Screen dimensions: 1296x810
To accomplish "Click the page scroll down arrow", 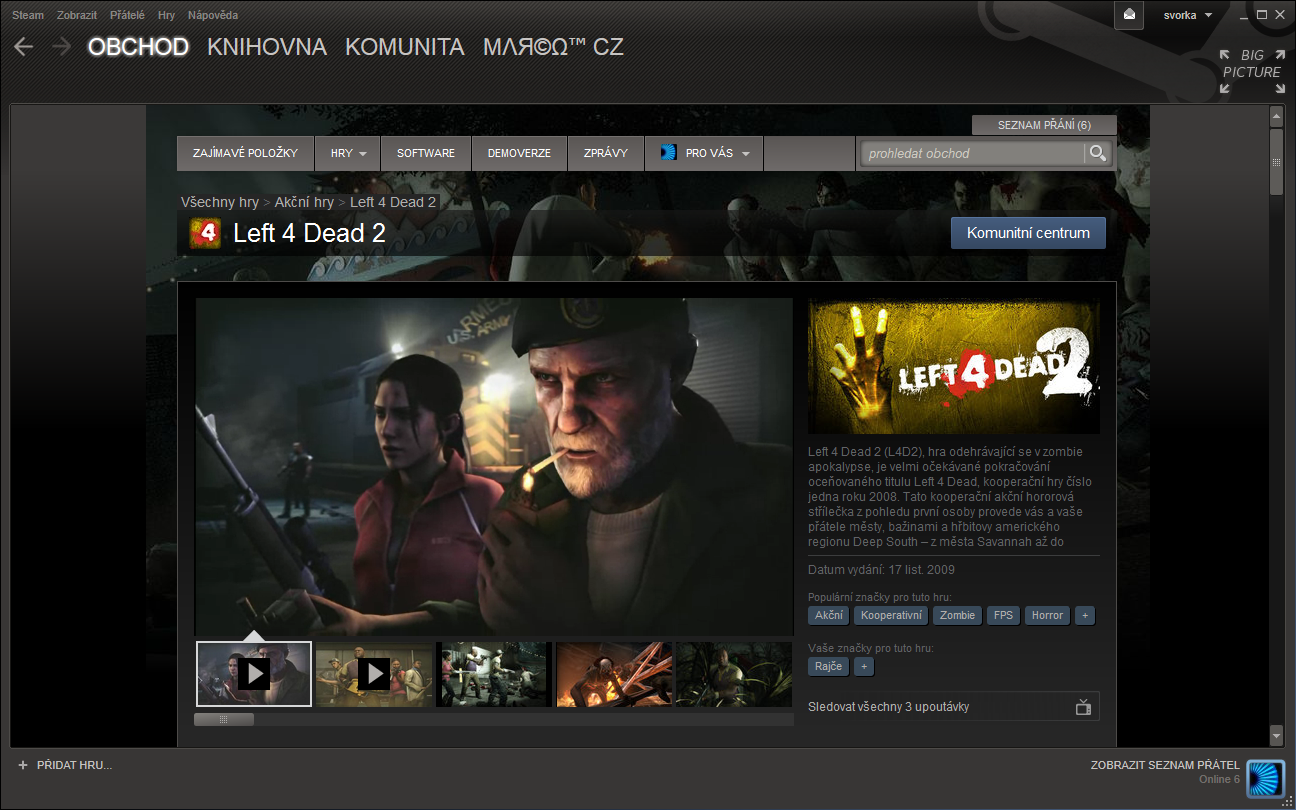I will [x=1276, y=736].
